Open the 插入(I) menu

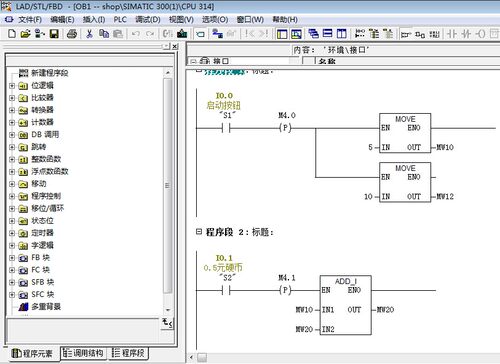[94, 20]
